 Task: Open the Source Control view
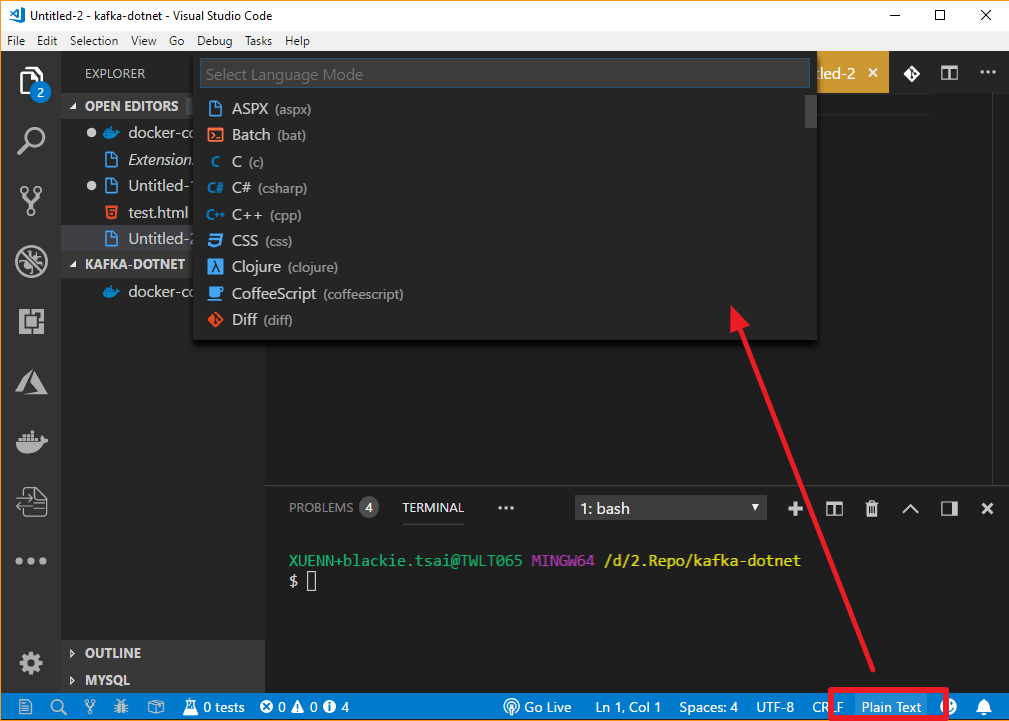click(31, 201)
